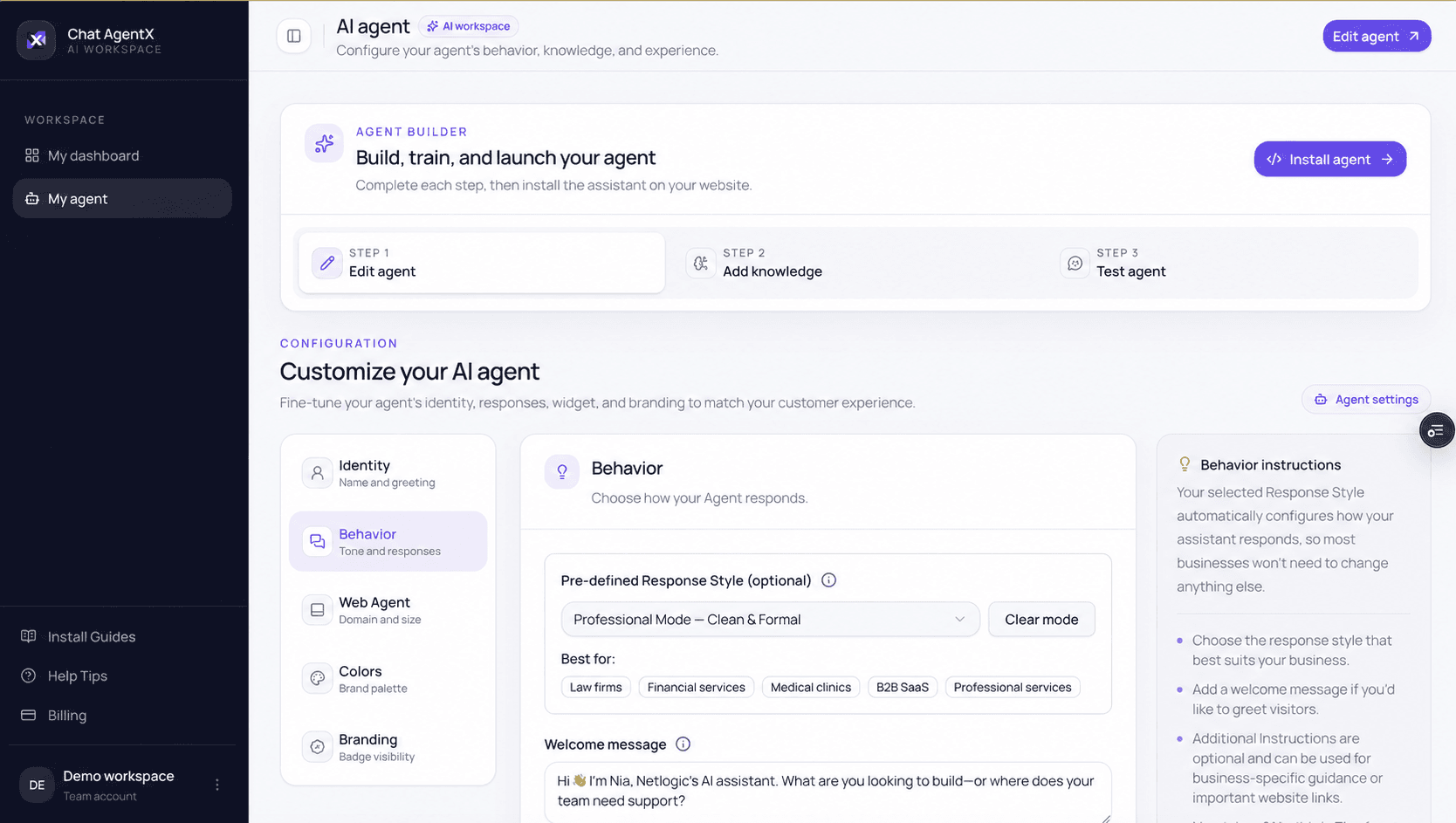Click info icon next to Response Style

828,580
